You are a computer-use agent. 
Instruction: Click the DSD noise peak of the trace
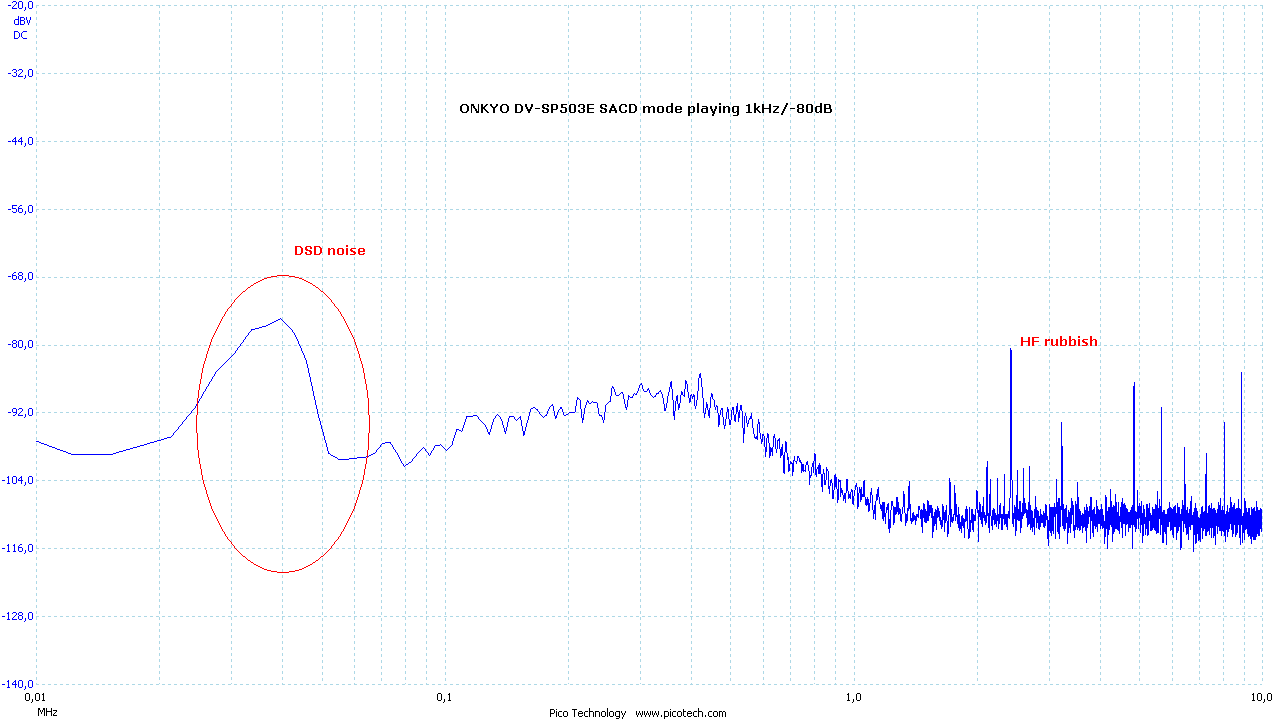point(281,319)
